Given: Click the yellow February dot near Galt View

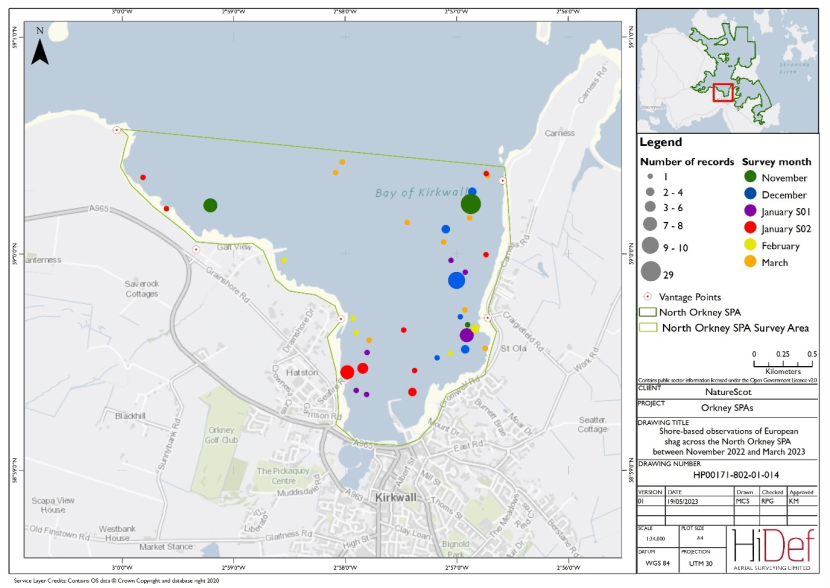Looking at the screenshot, I should point(284,260).
